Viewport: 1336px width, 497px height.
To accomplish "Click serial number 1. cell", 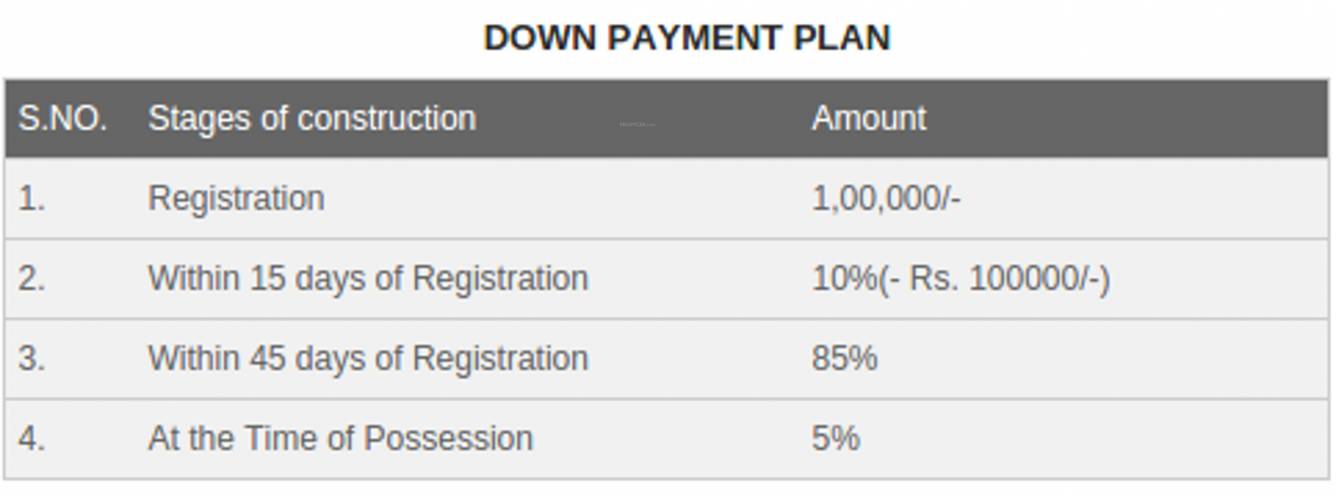I will pos(32,198).
